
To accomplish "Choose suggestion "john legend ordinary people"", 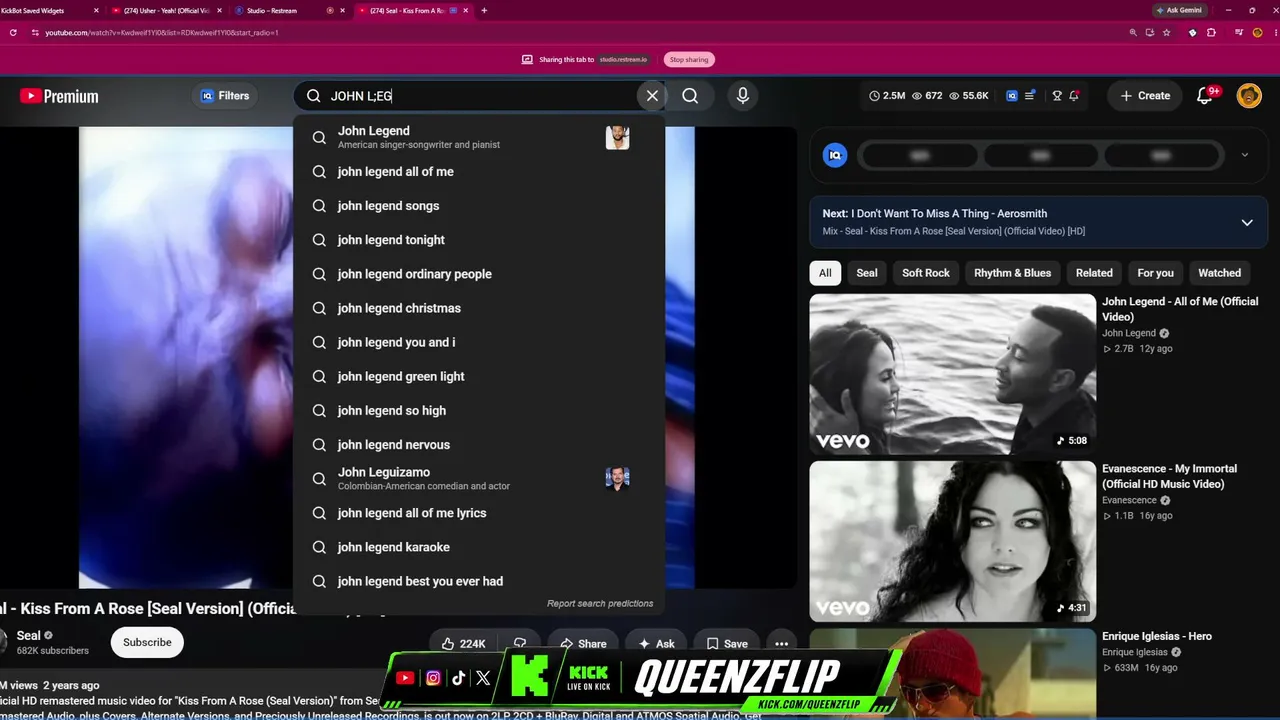I will click(479, 274).
